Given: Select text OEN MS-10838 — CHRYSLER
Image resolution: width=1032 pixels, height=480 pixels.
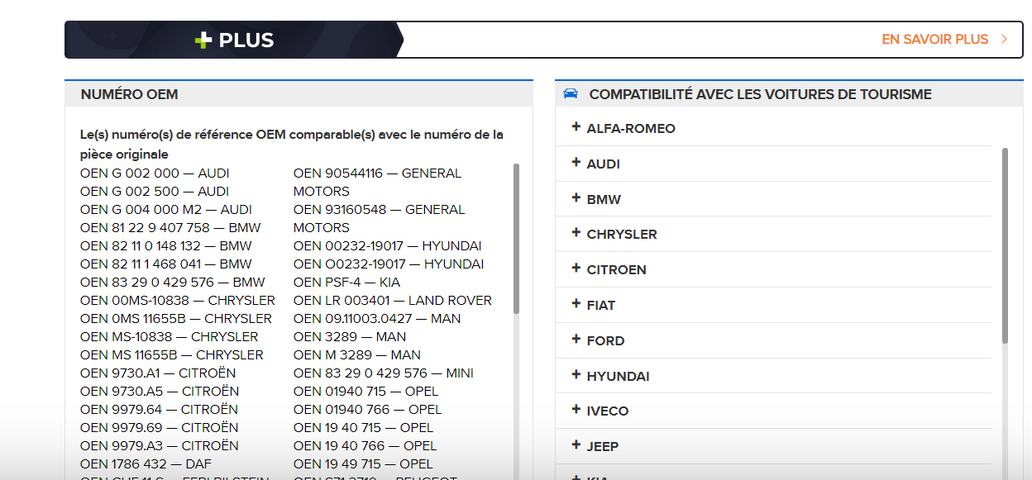Looking at the screenshot, I should tap(169, 337).
